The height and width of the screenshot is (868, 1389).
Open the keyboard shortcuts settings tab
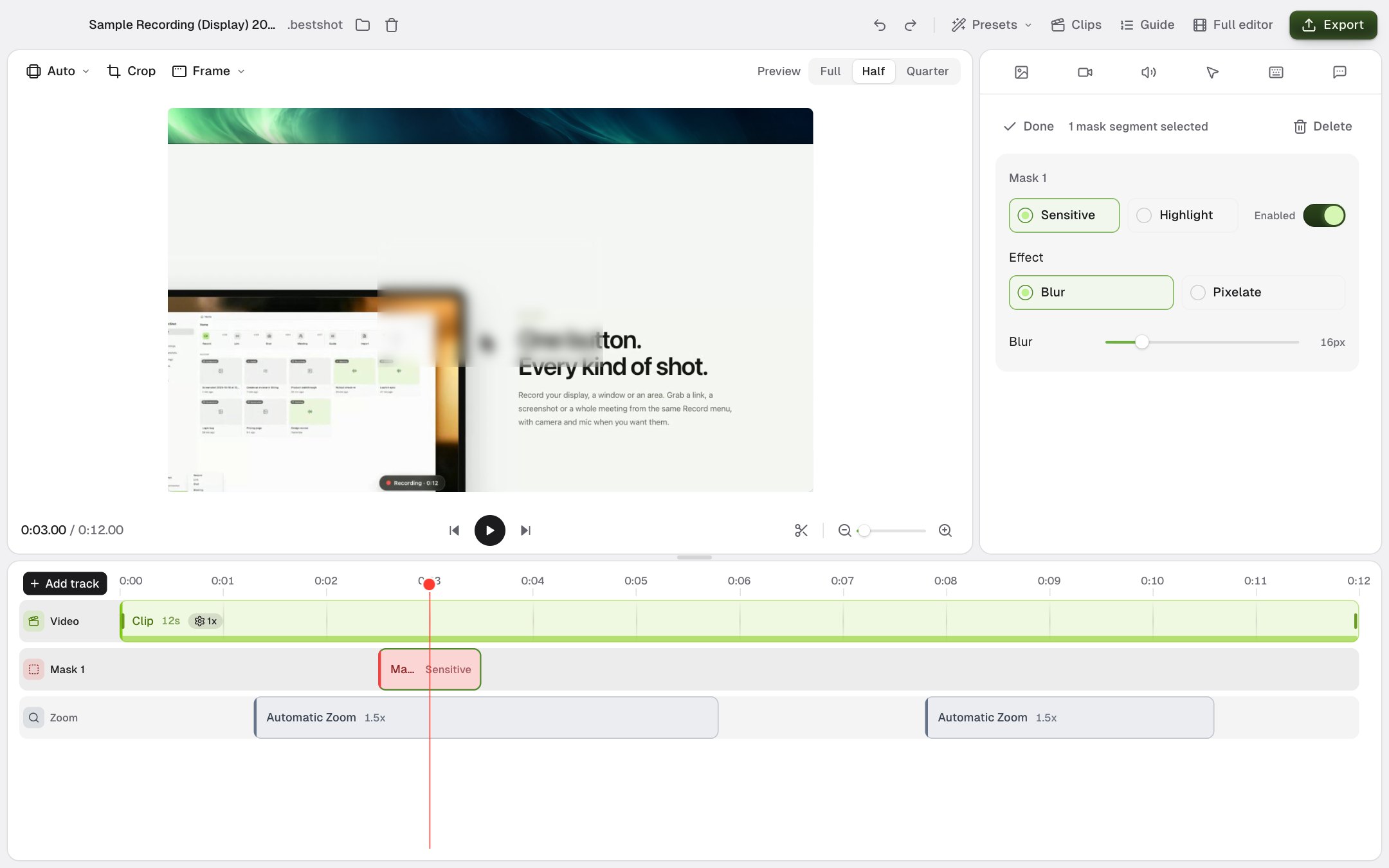coord(1276,72)
